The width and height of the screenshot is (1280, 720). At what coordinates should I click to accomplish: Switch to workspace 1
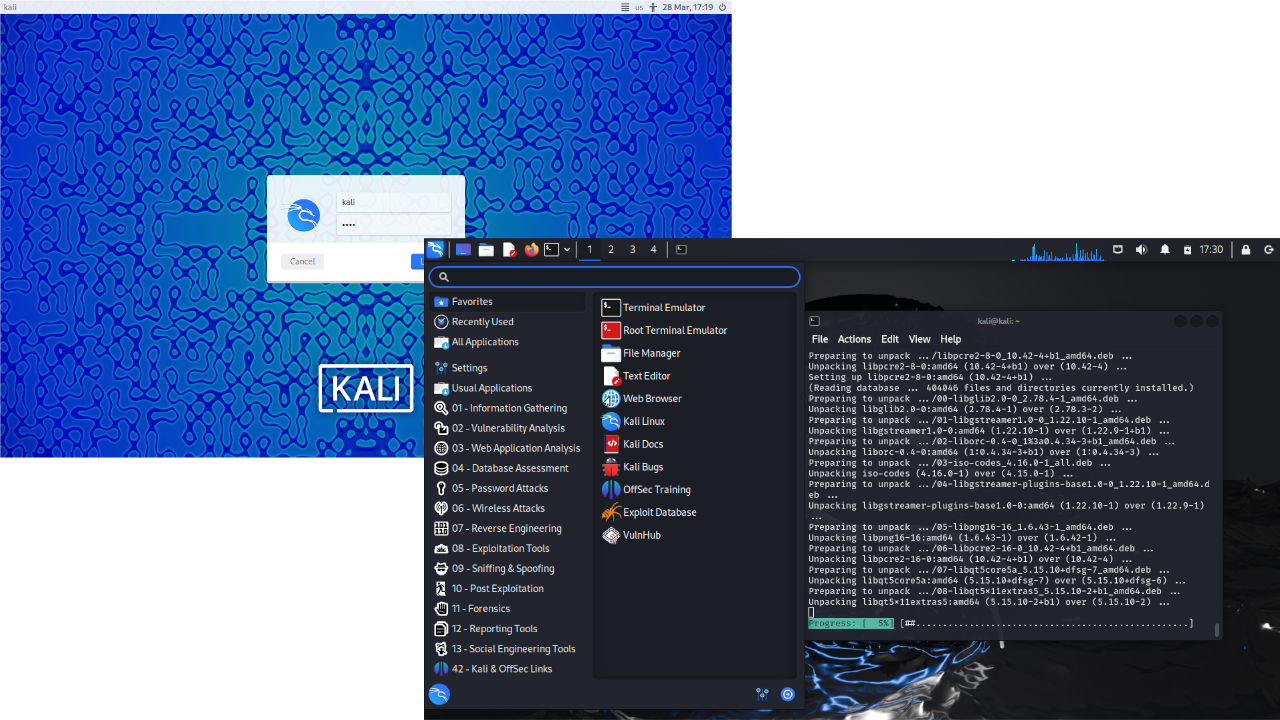[590, 249]
